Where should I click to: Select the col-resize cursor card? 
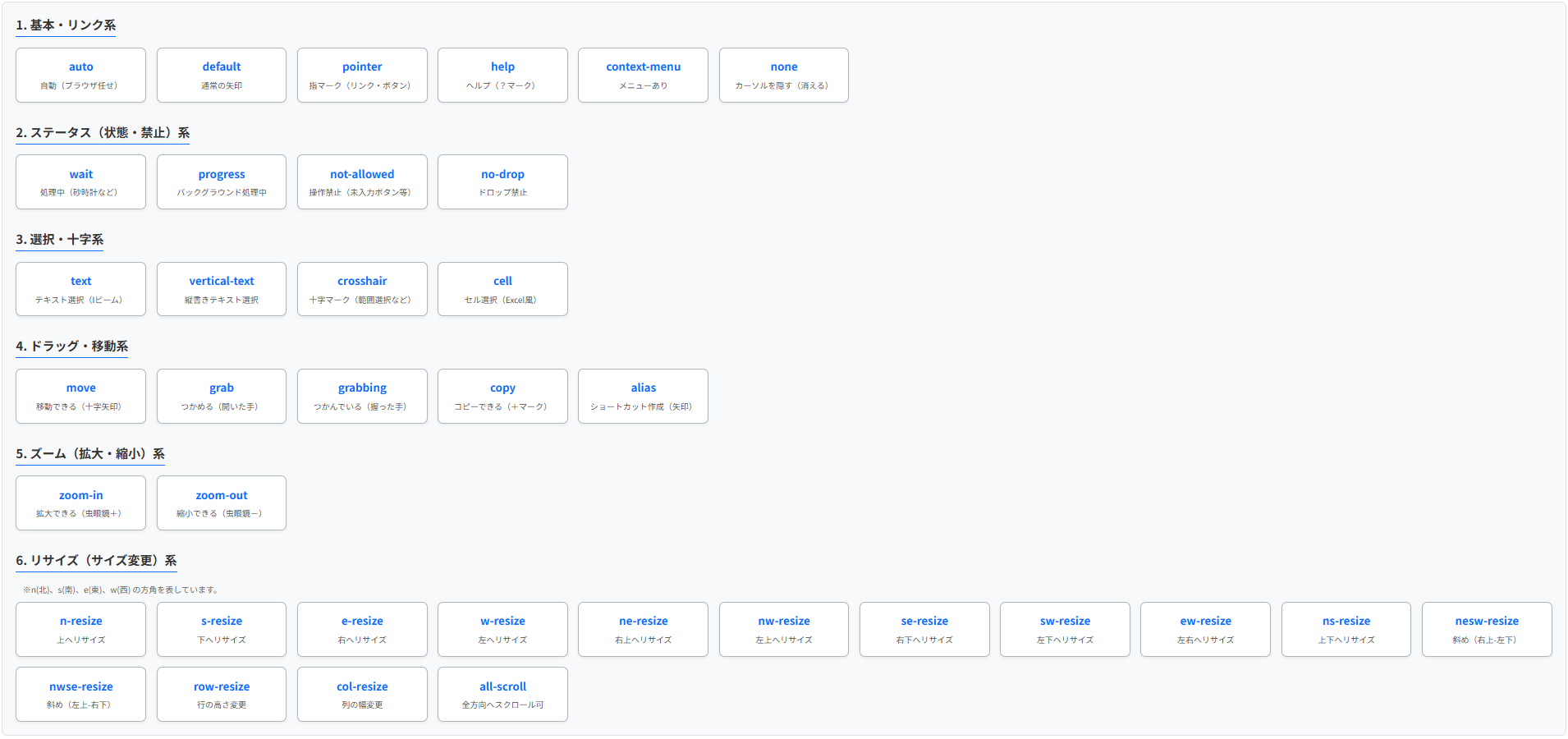[x=362, y=694]
